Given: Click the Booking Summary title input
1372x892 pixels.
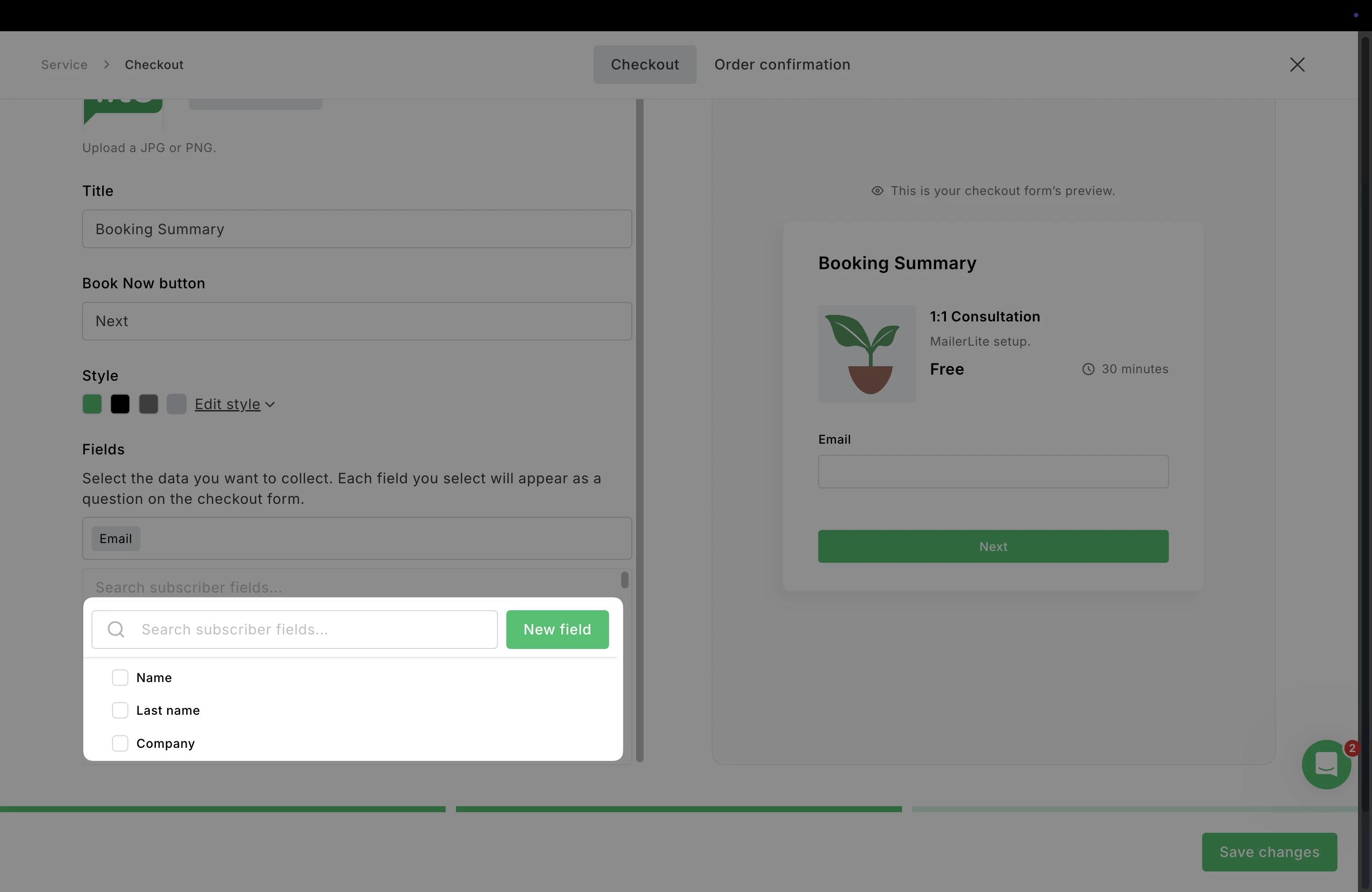Looking at the screenshot, I should tap(356, 229).
